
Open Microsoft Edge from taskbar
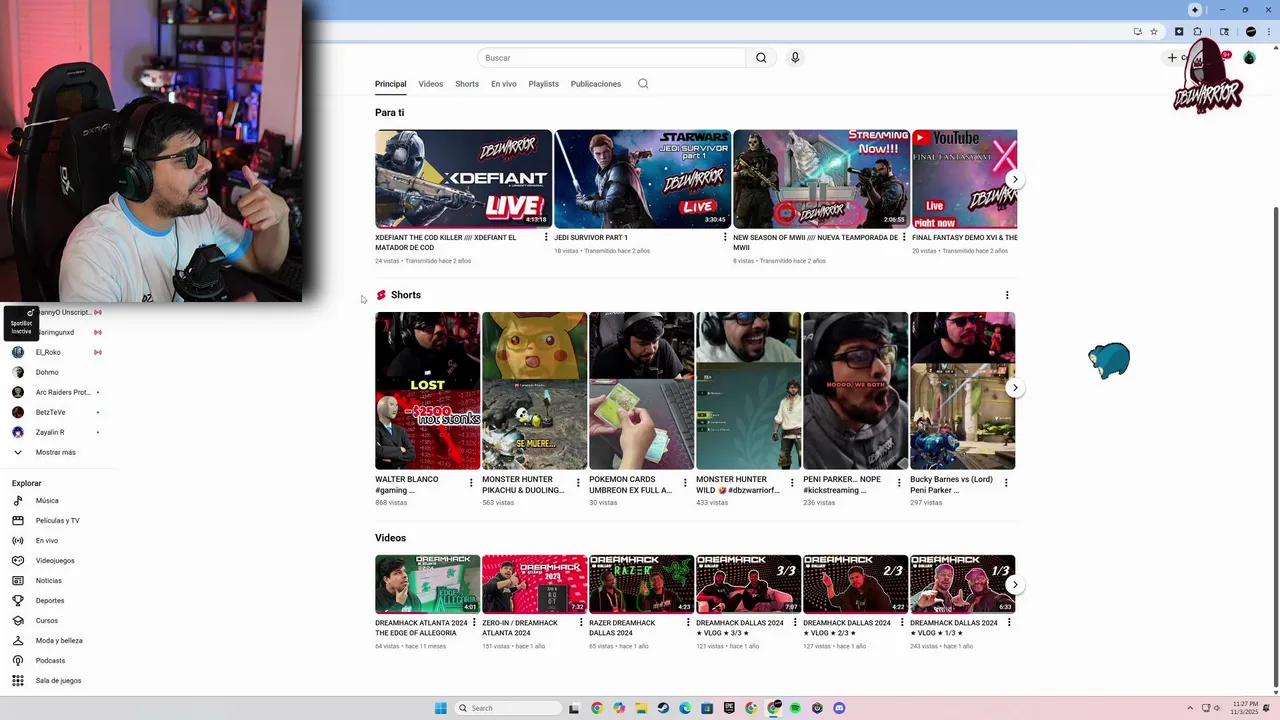[x=685, y=708]
